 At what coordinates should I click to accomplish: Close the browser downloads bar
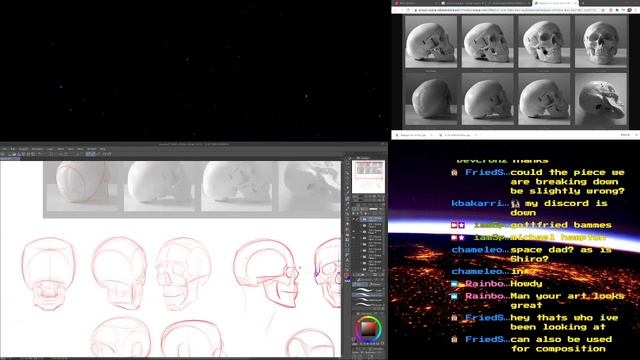[637, 135]
